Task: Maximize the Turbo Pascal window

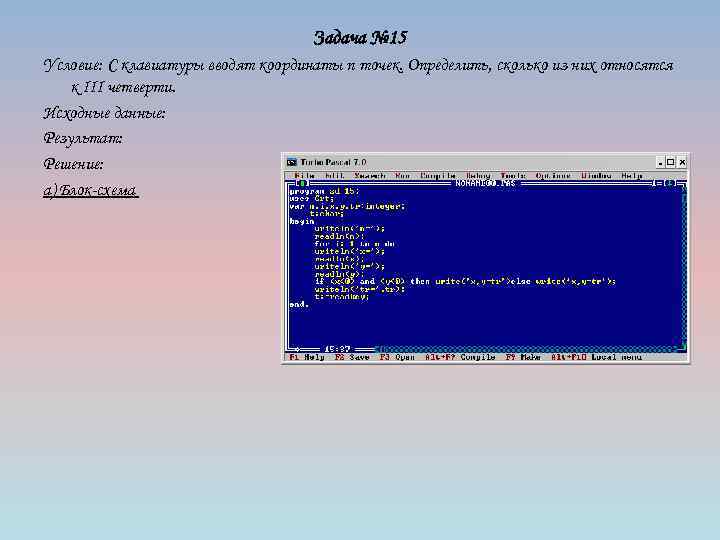Action: [x=670, y=162]
